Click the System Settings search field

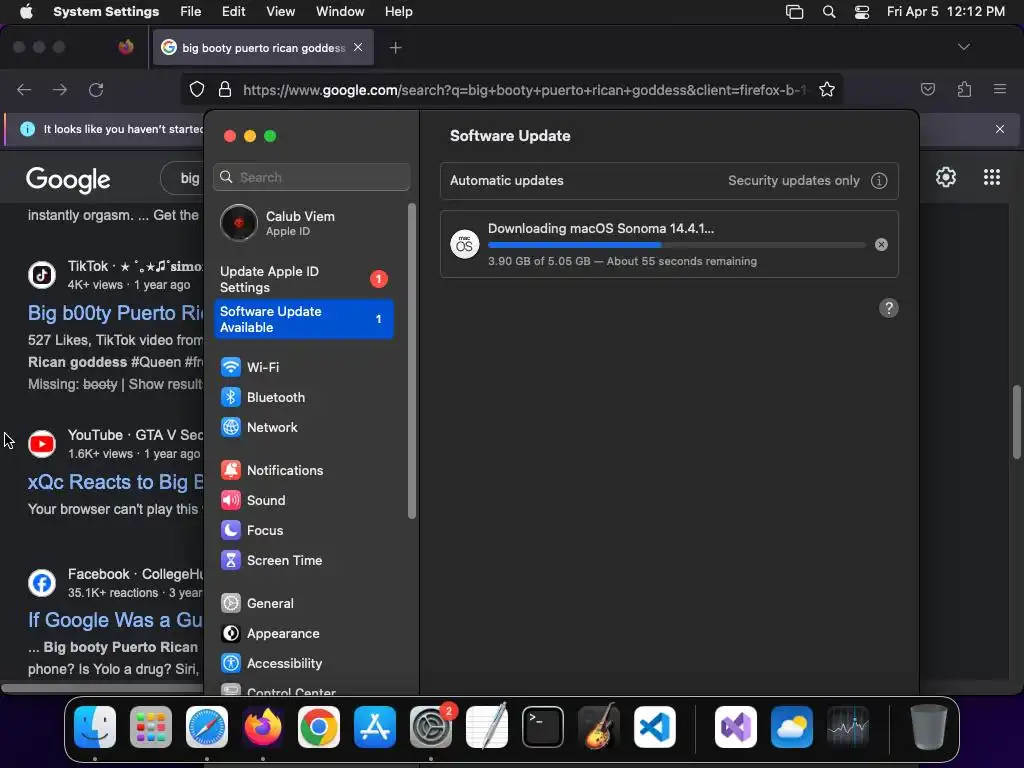click(312, 177)
